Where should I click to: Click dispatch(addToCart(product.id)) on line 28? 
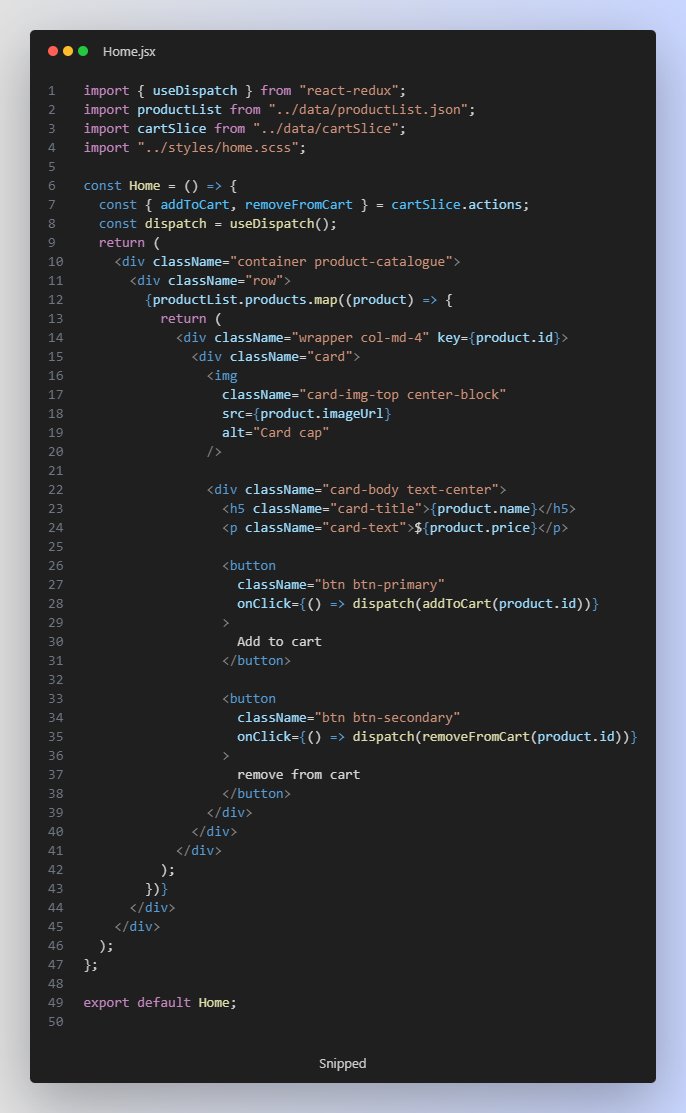coord(472,604)
